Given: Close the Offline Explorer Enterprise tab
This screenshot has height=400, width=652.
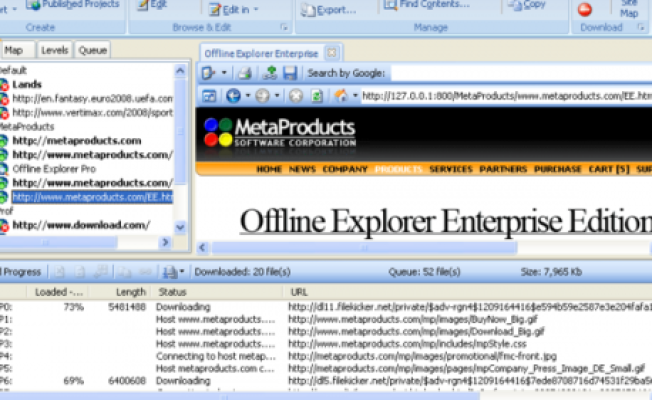Looking at the screenshot, I should point(331,53).
